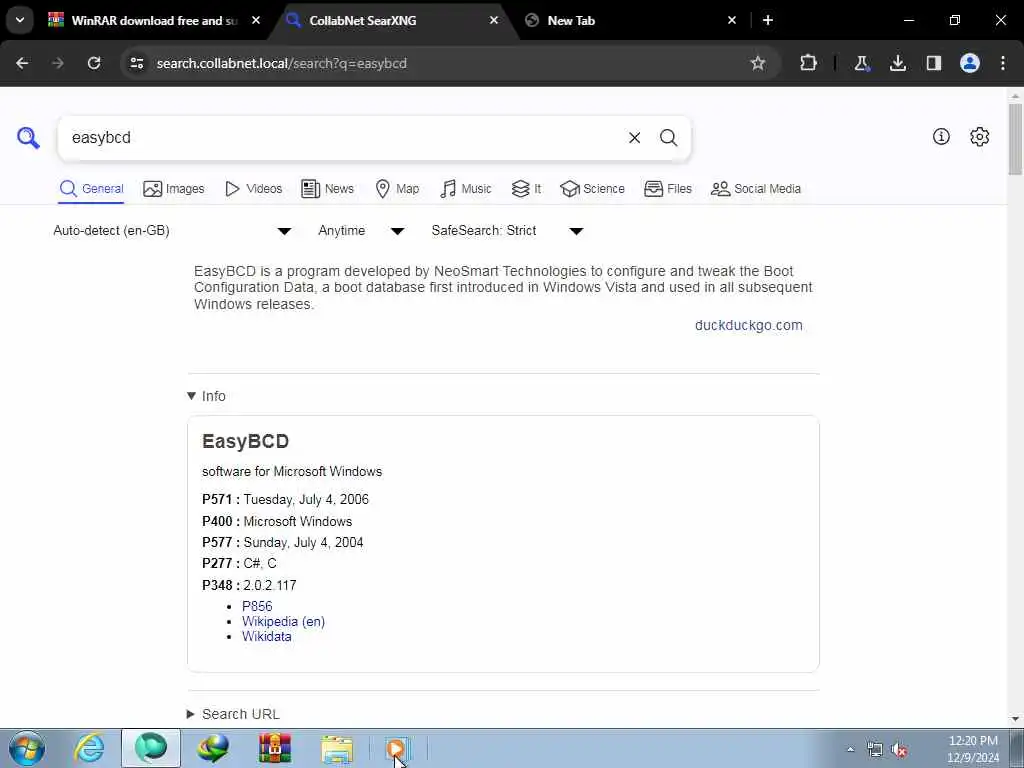1024x768 pixels.
Task: Collapse the Info section
Action: [206, 396]
